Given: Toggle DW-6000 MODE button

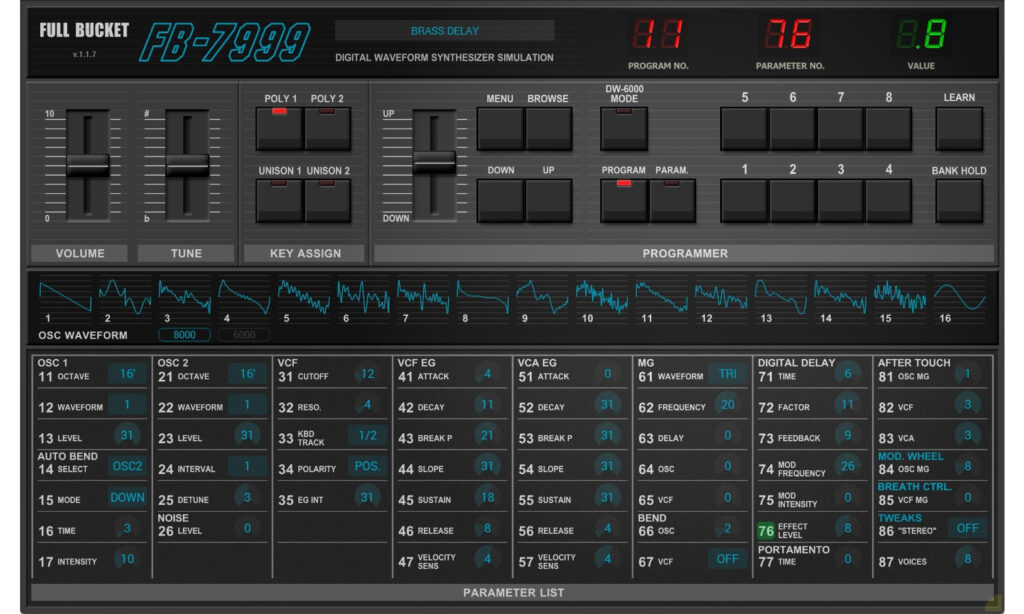Looking at the screenshot, I should coord(624,129).
